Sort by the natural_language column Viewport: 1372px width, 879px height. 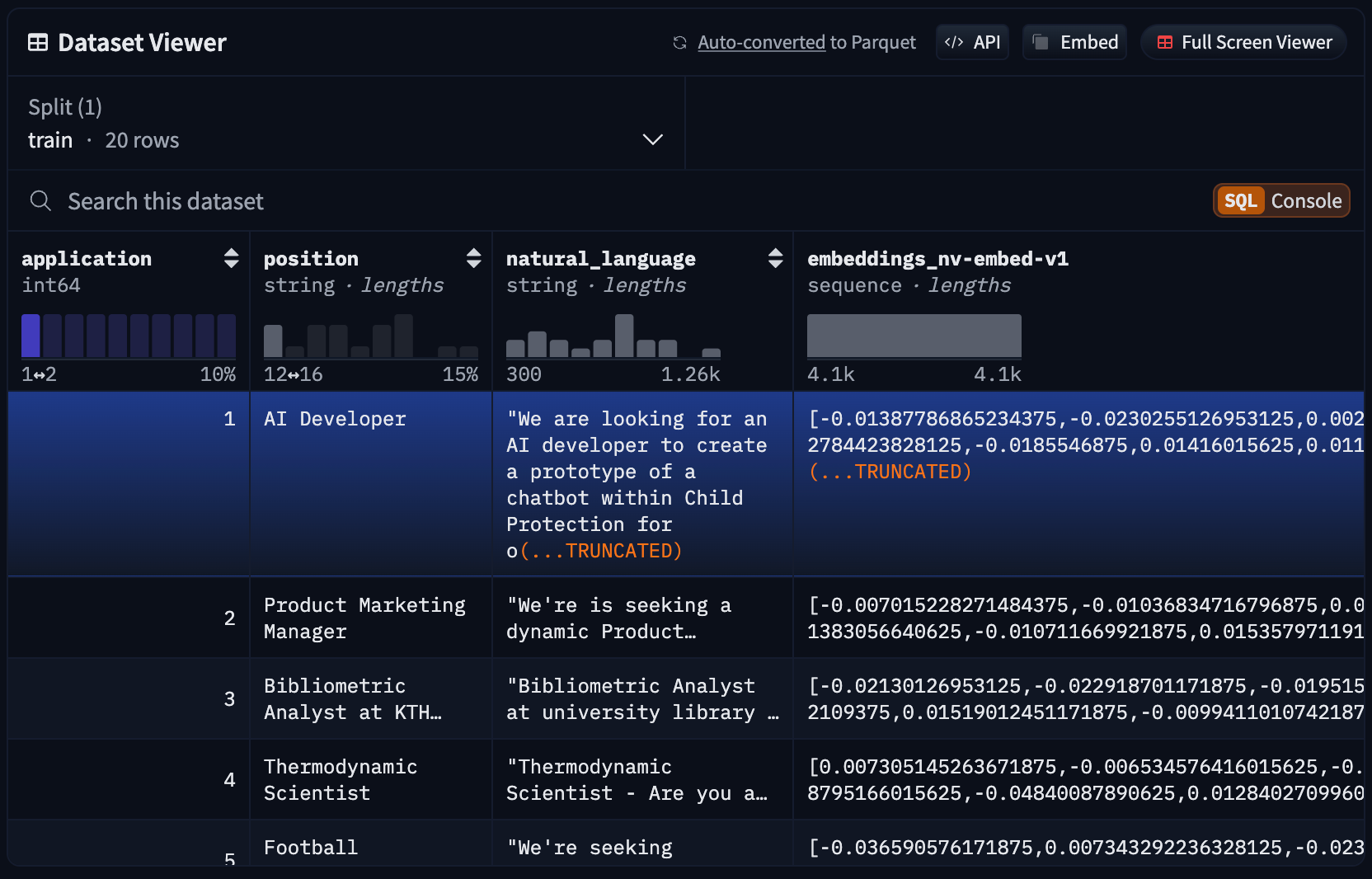click(x=775, y=259)
